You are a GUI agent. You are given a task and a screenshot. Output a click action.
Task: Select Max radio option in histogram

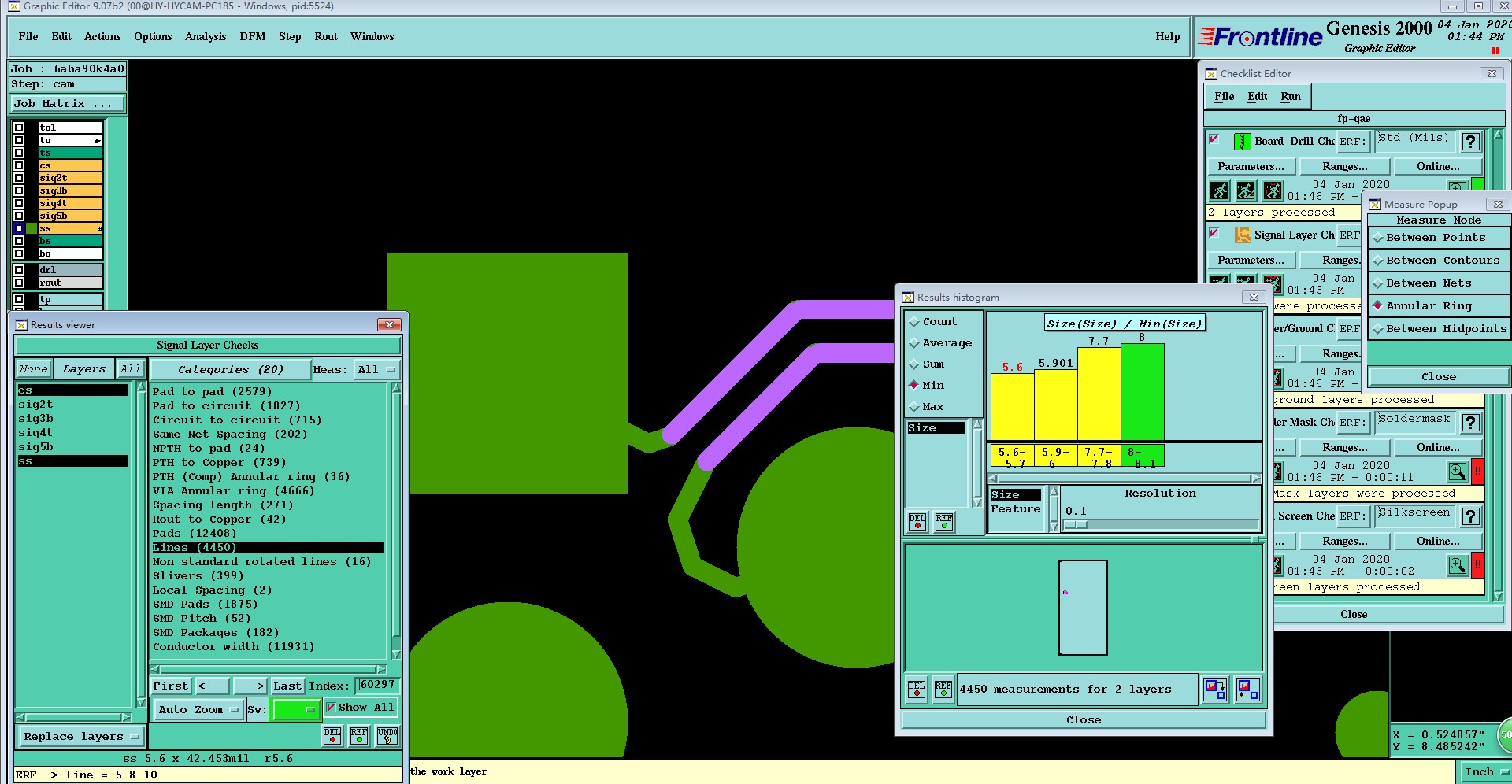[914, 407]
